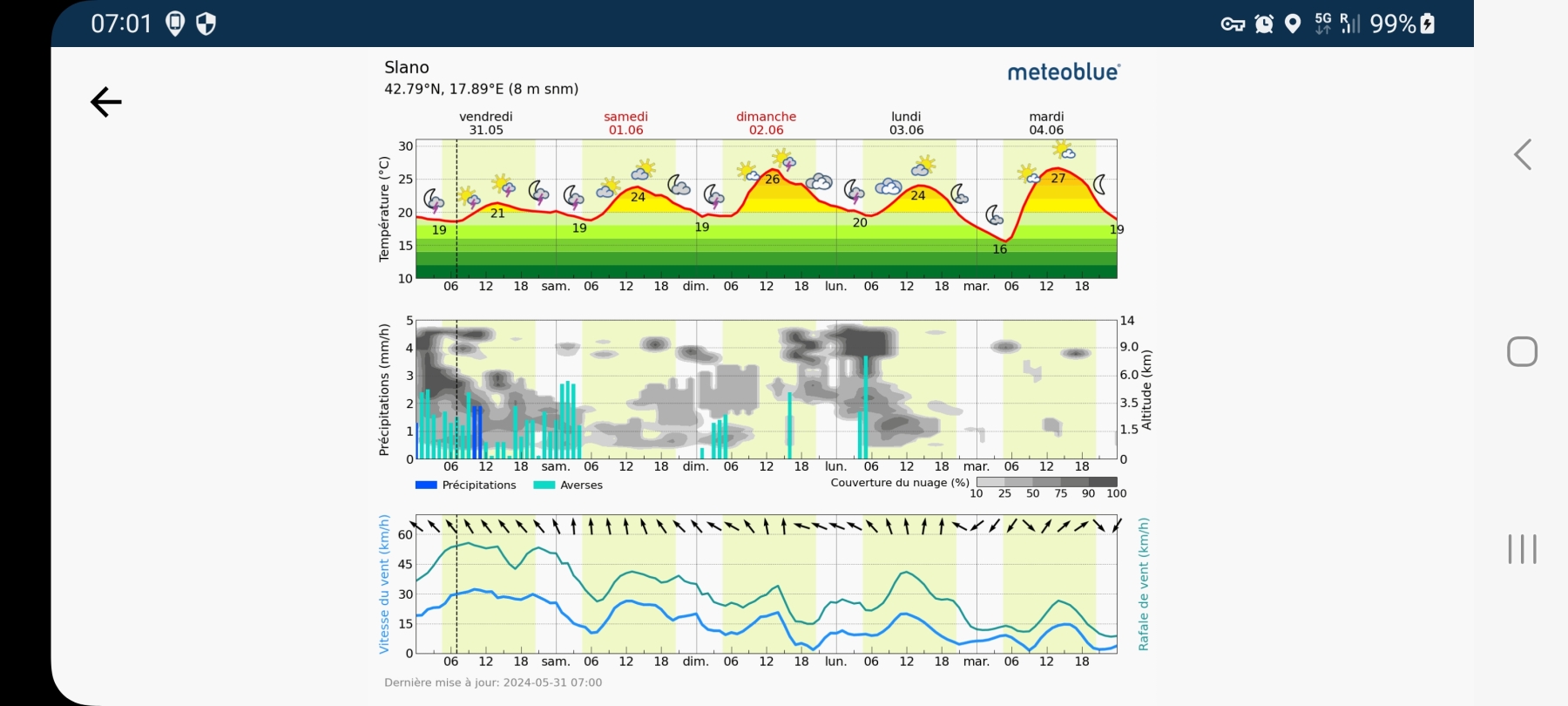
Task: Click the meteoblue logo
Action: tap(1064, 72)
